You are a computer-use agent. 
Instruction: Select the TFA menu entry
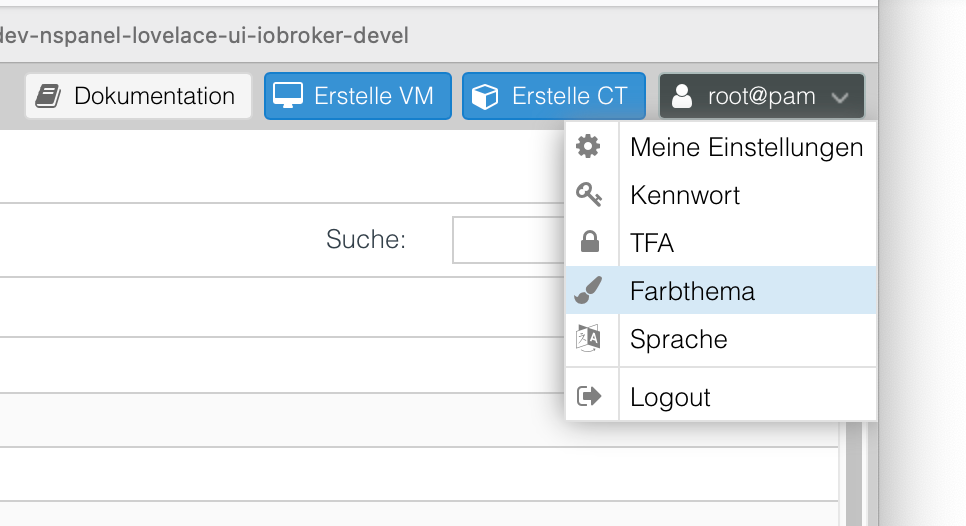tap(652, 243)
